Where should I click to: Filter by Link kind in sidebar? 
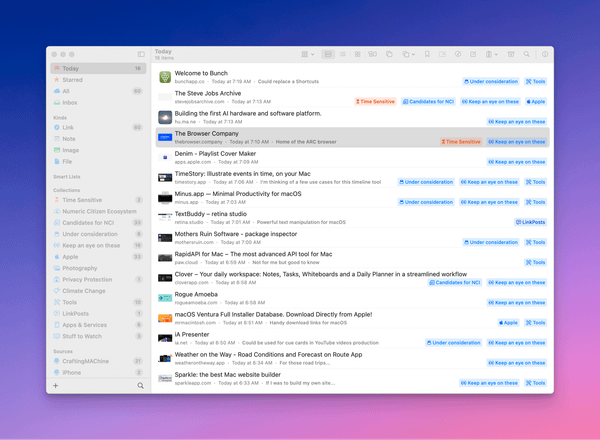pyautogui.click(x=98, y=127)
